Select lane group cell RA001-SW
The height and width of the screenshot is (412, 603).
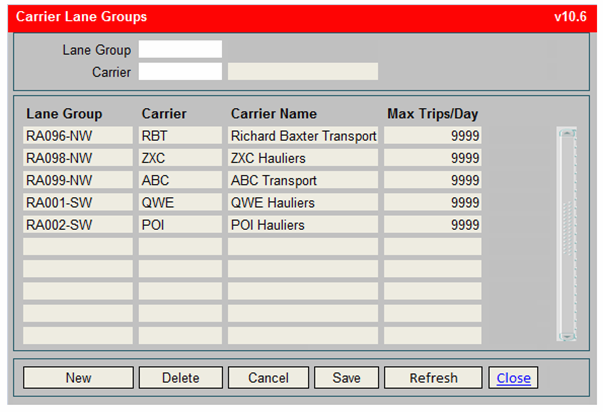pos(78,202)
